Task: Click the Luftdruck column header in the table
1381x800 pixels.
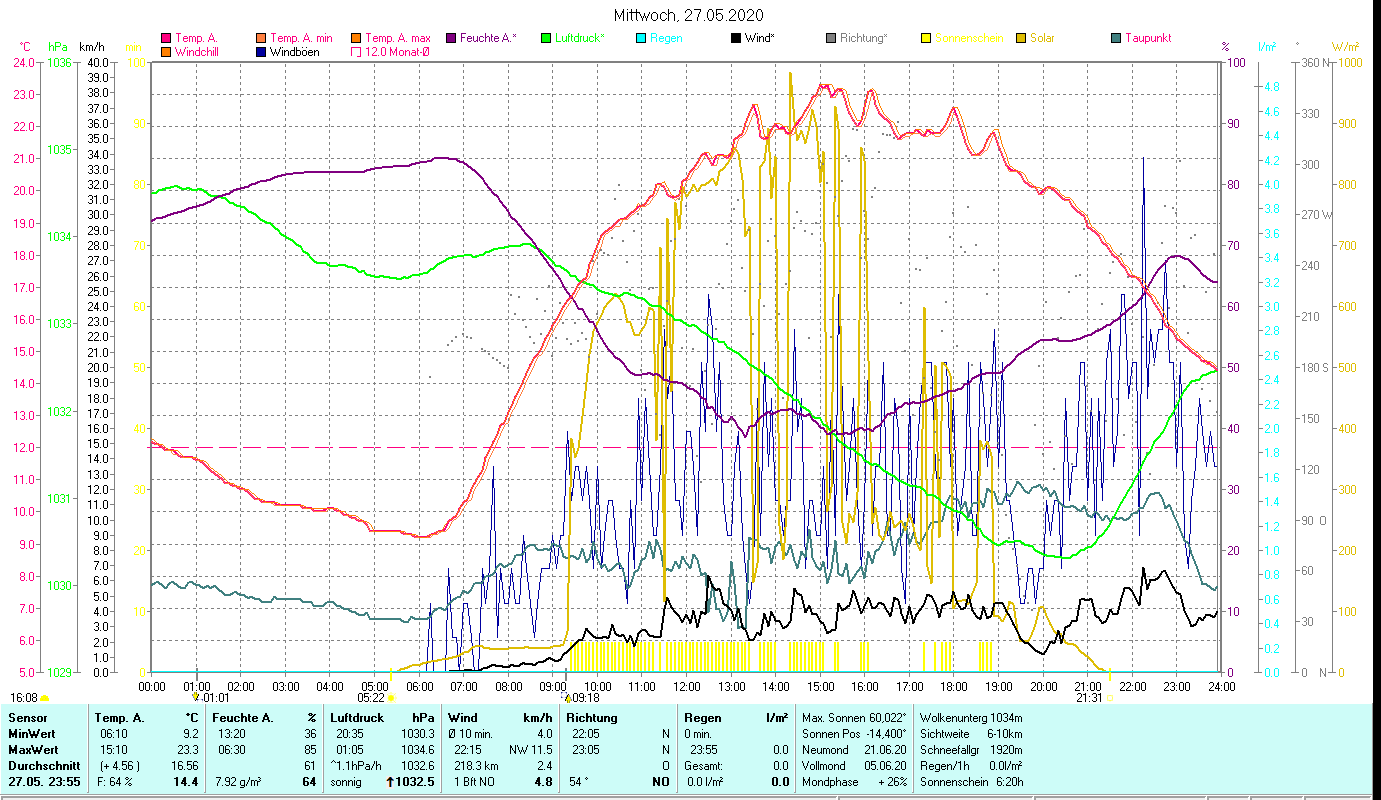Action: click(359, 717)
